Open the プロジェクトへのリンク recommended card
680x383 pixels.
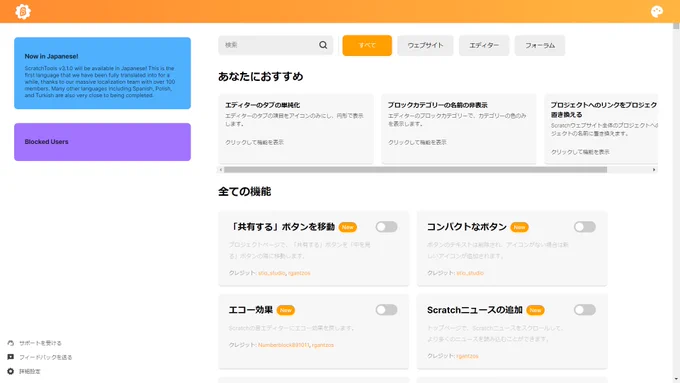point(601,128)
